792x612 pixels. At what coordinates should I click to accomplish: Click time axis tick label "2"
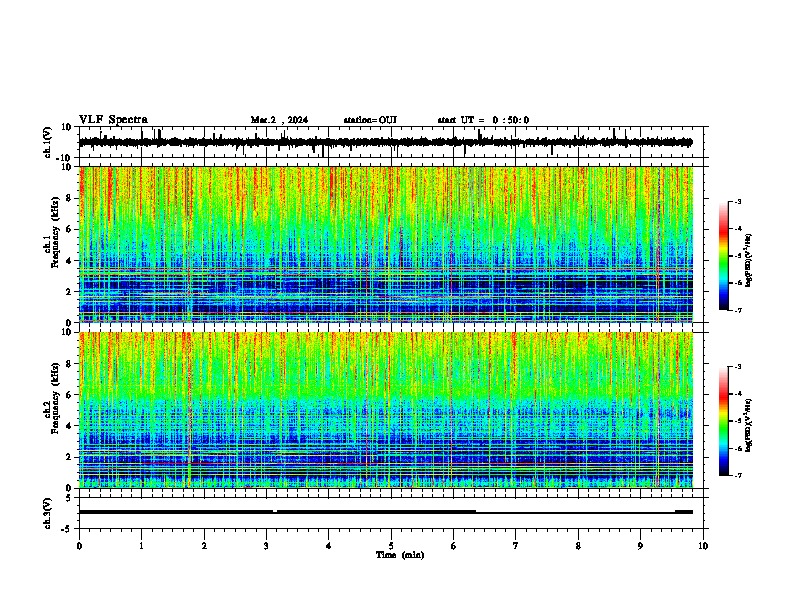pyautogui.click(x=204, y=546)
